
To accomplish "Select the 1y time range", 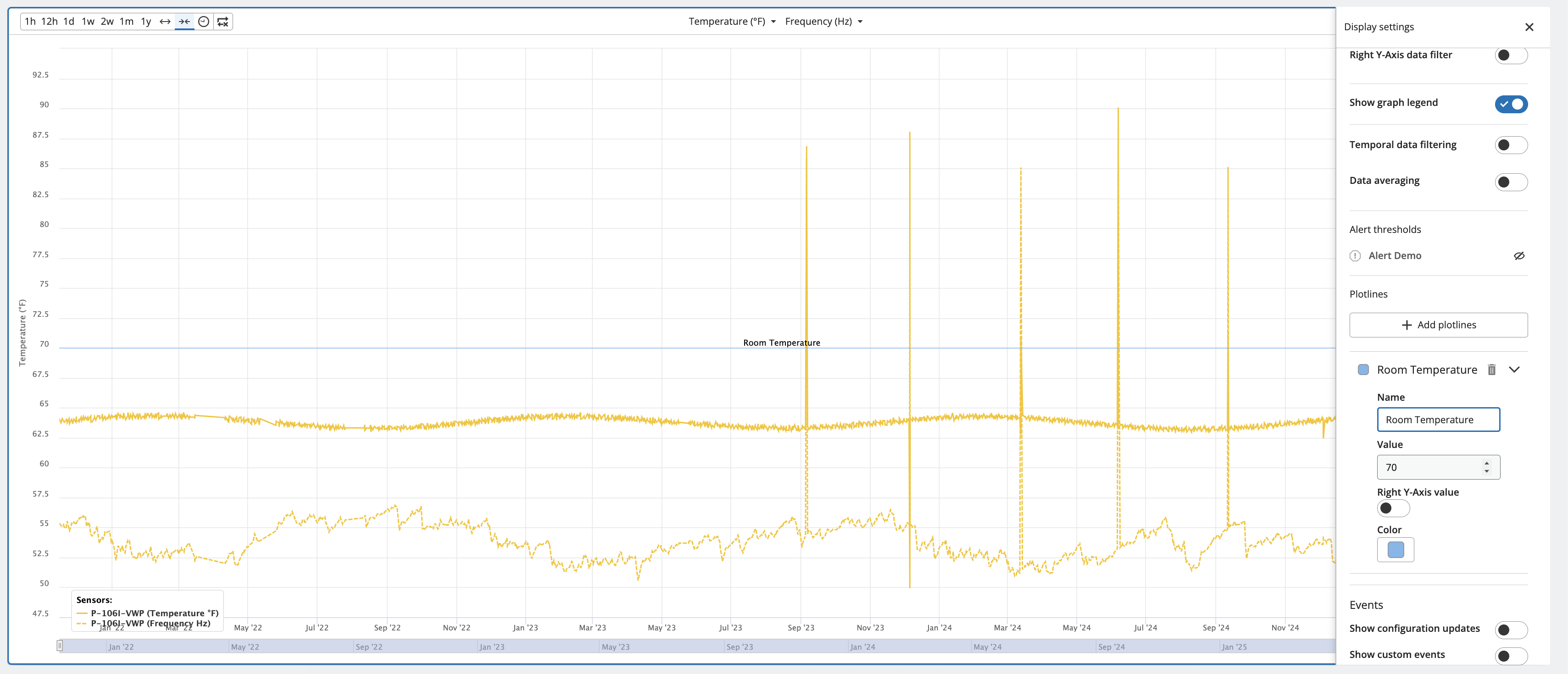I will [146, 22].
